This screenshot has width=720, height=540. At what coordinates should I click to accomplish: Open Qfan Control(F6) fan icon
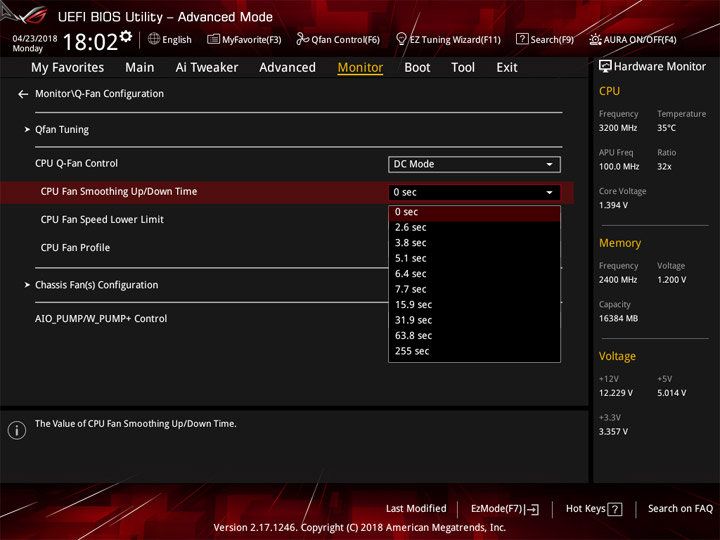(302, 39)
